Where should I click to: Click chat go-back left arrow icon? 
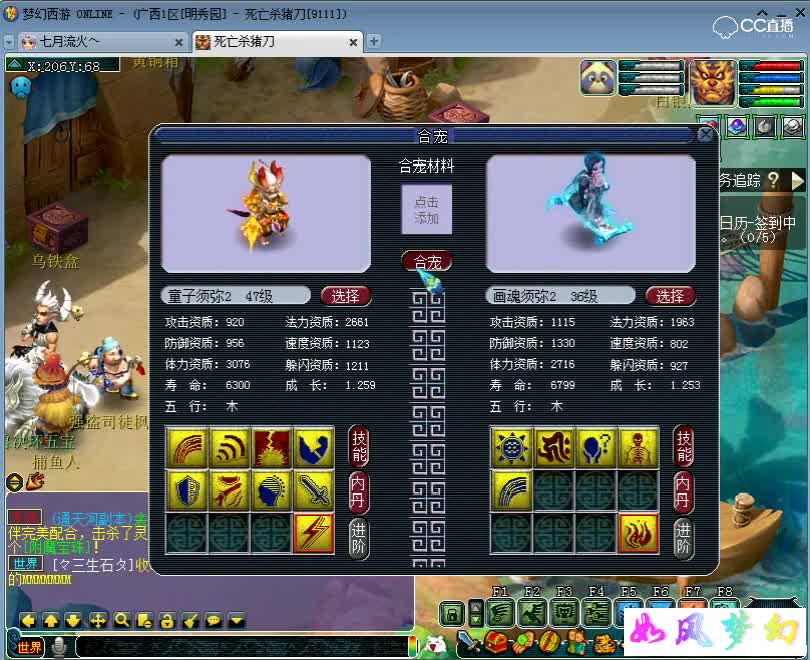[28, 620]
